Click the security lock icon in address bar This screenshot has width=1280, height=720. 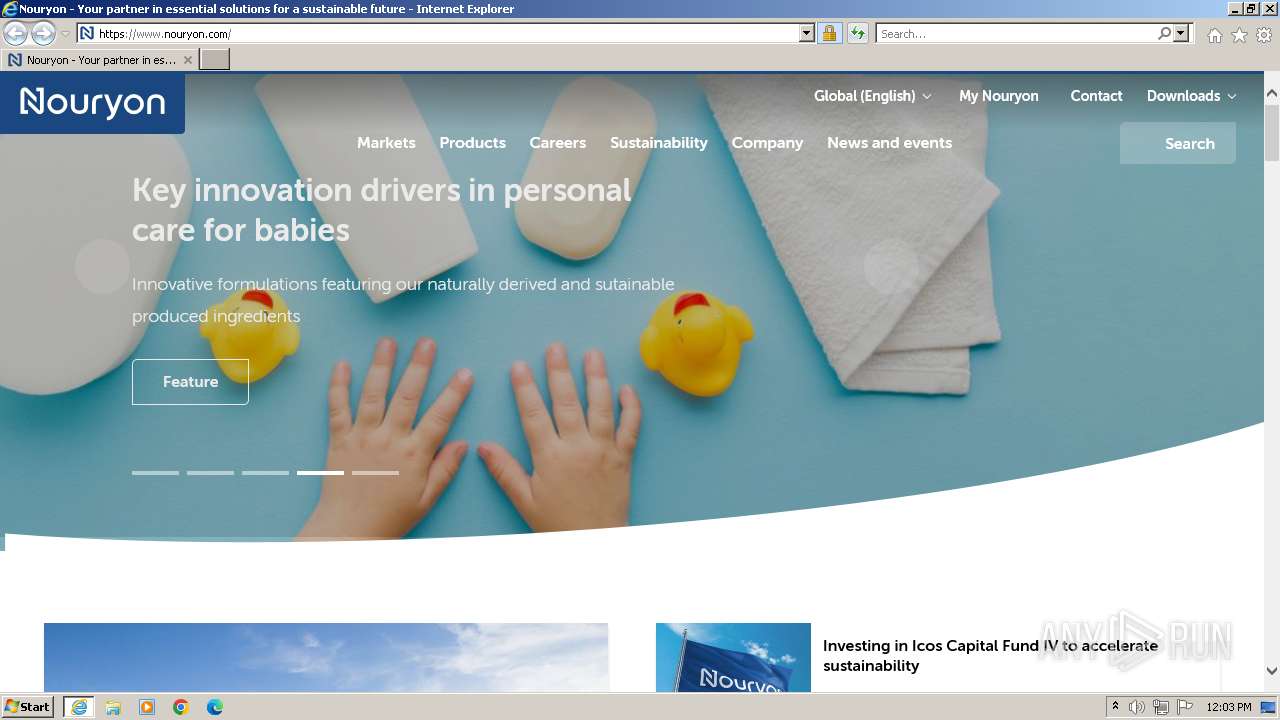[829, 33]
